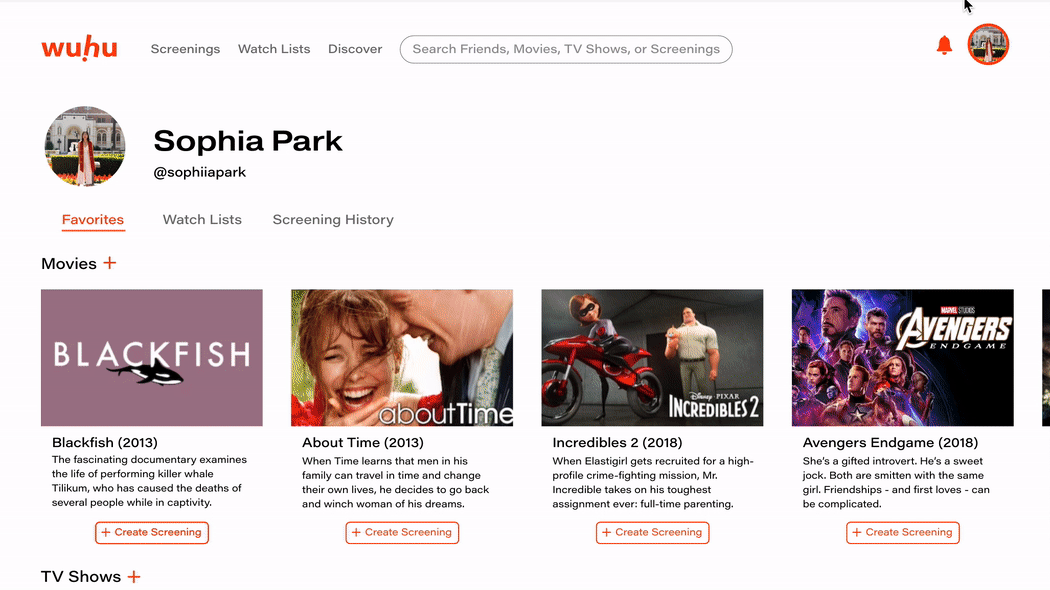Switch to the Screening History tab
The width and height of the screenshot is (1050, 590).
pos(333,220)
